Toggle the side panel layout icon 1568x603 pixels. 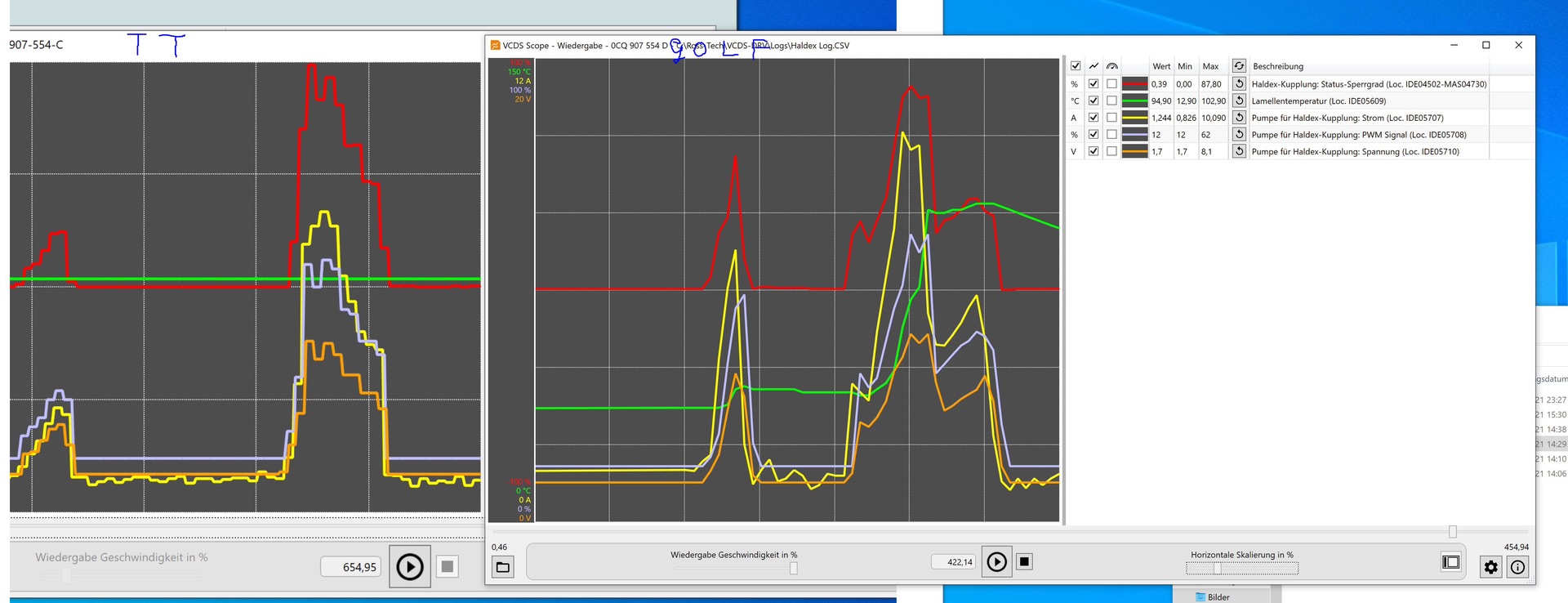tap(1450, 562)
